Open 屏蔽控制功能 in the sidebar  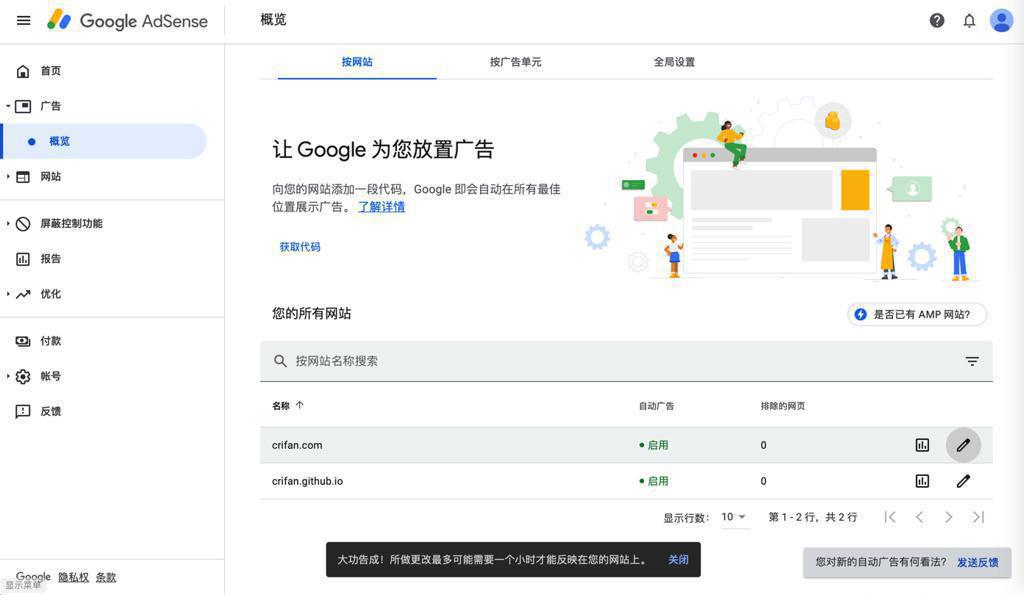click(71, 223)
